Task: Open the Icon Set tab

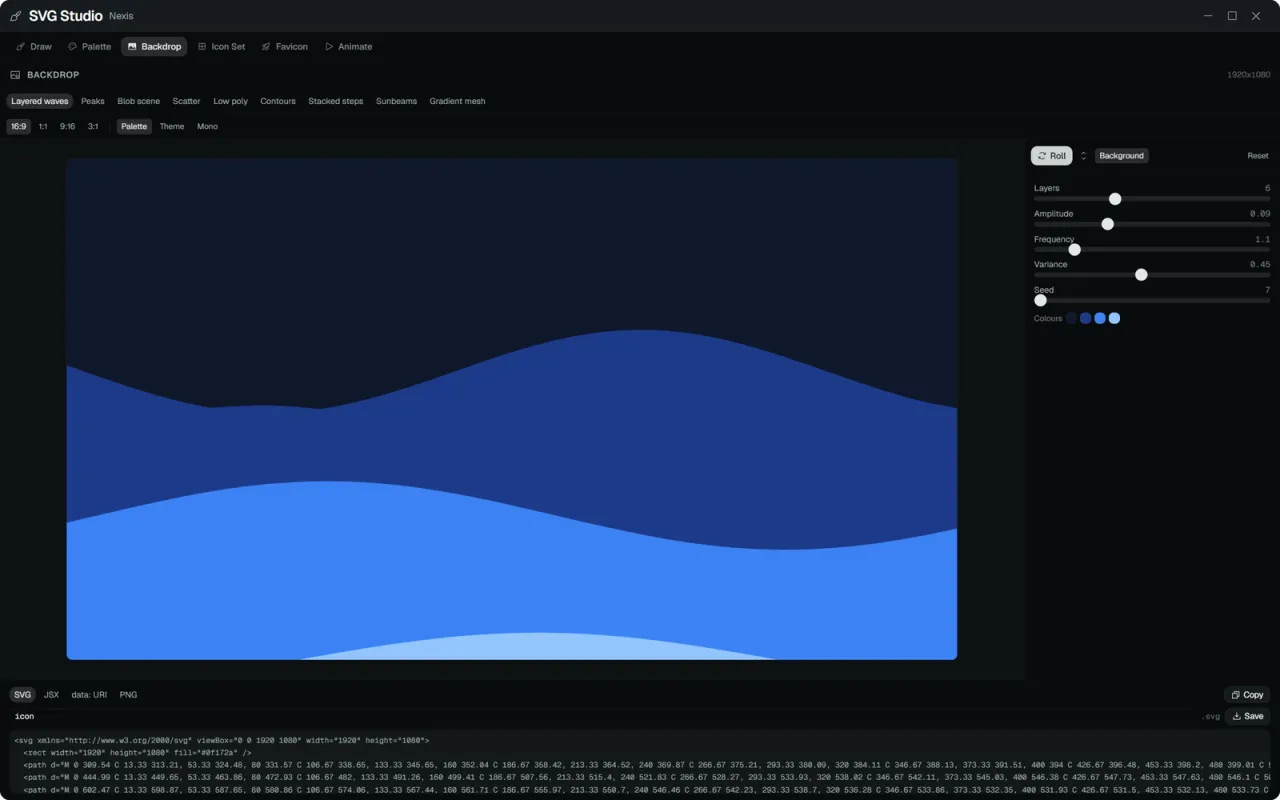Action: pyautogui.click(x=221, y=47)
